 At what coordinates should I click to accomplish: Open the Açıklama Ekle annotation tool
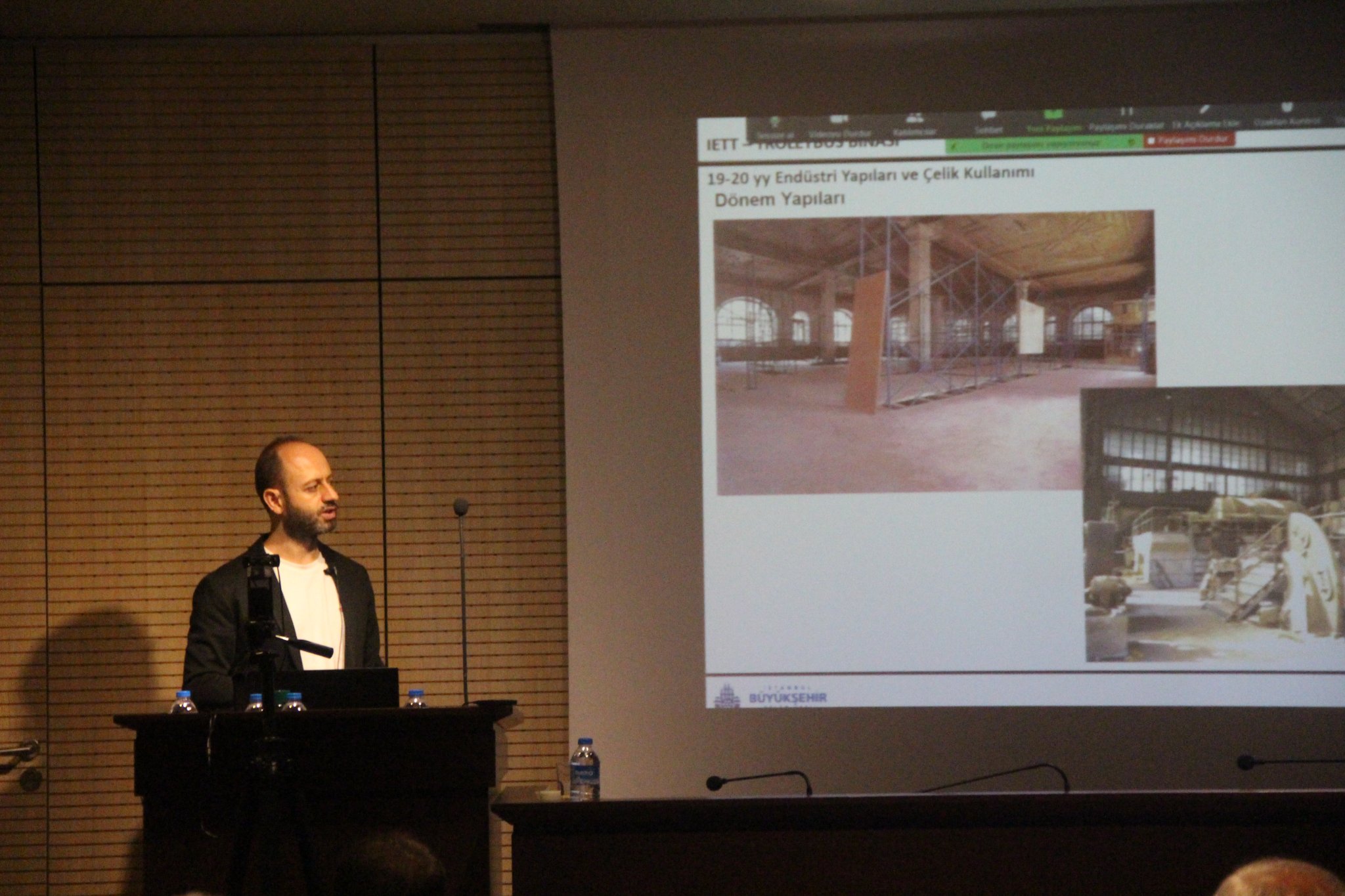tap(1206, 117)
